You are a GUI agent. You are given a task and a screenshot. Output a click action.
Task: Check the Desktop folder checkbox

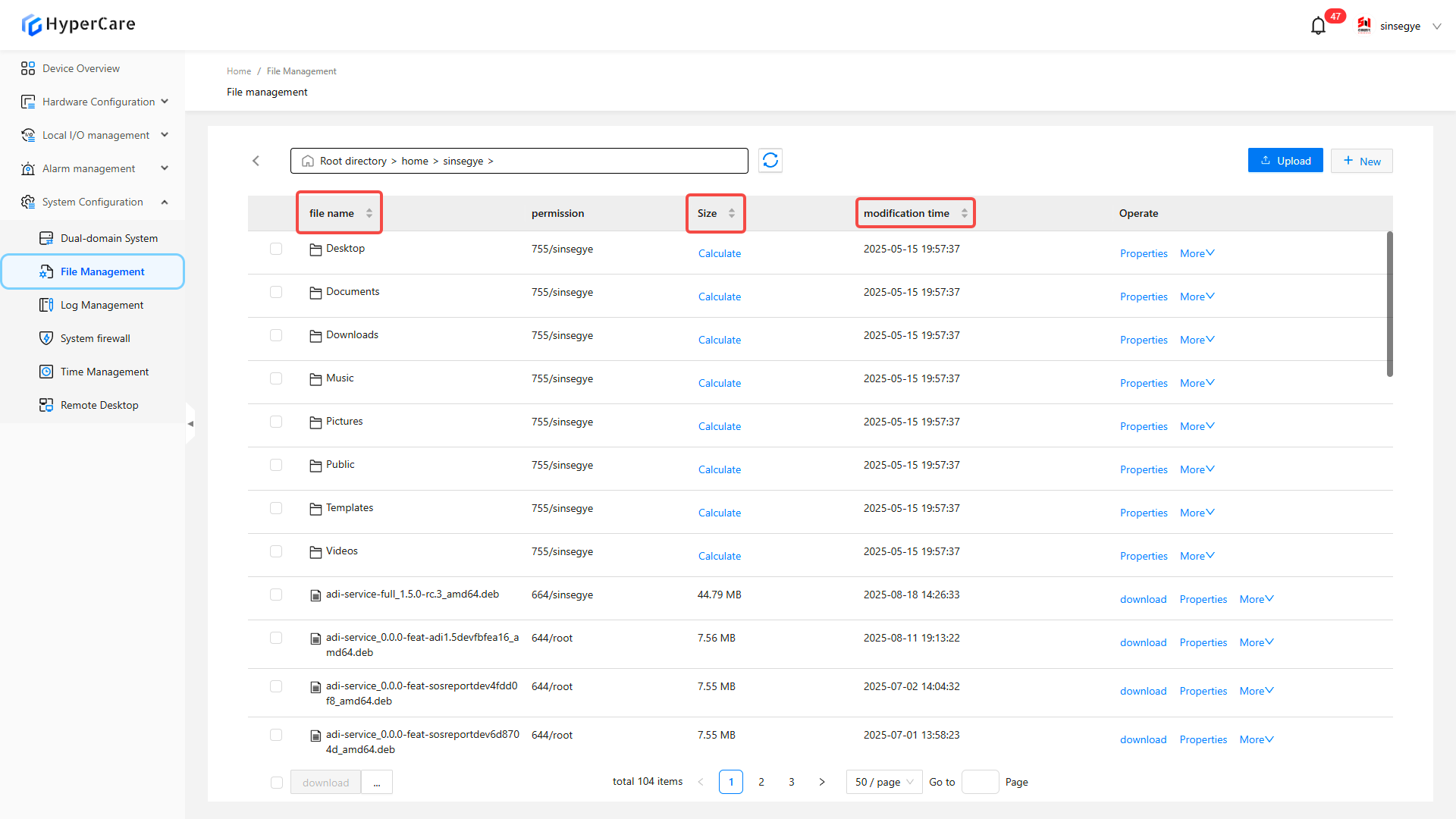click(x=276, y=249)
